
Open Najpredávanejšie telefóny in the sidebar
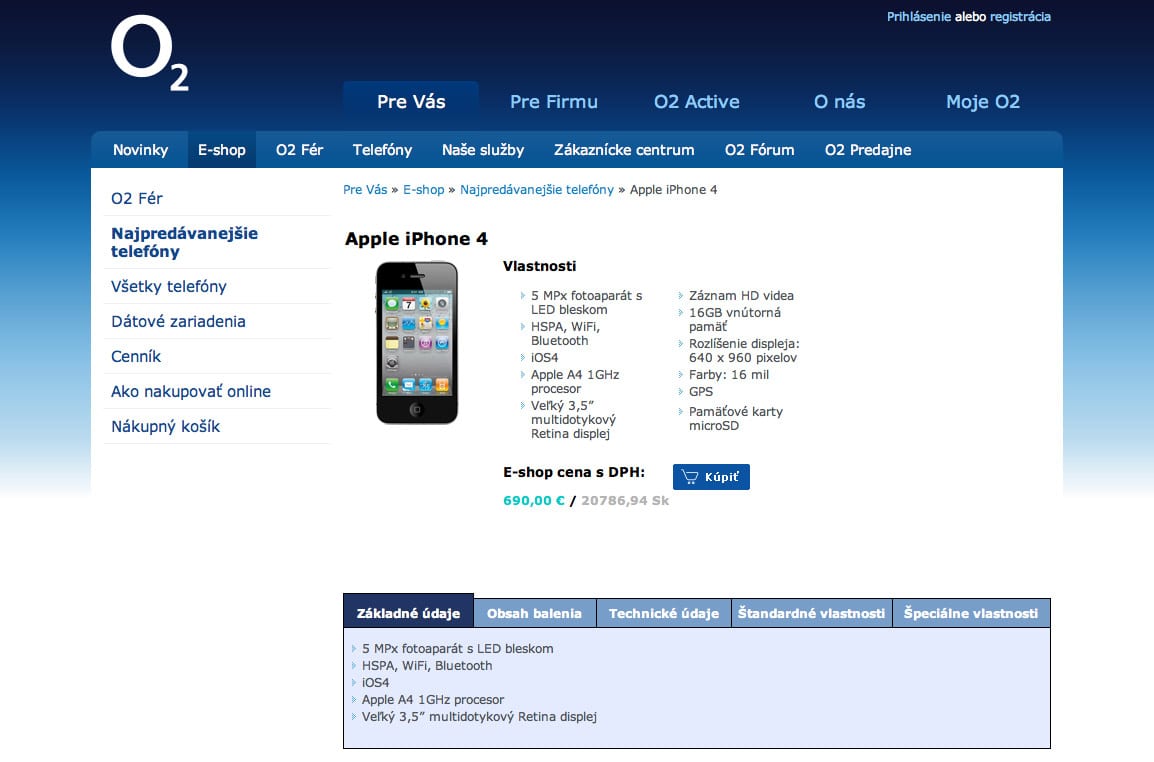pos(185,242)
